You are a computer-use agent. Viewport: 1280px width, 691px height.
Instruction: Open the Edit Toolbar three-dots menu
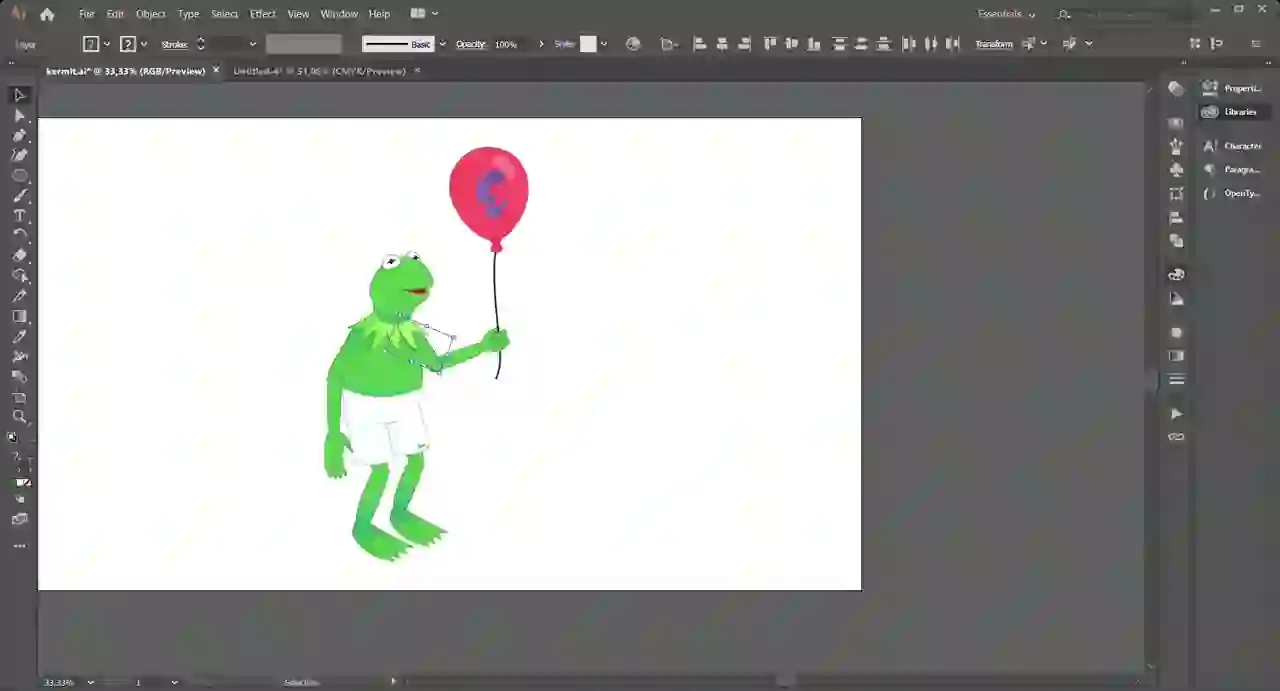click(19, 547)
